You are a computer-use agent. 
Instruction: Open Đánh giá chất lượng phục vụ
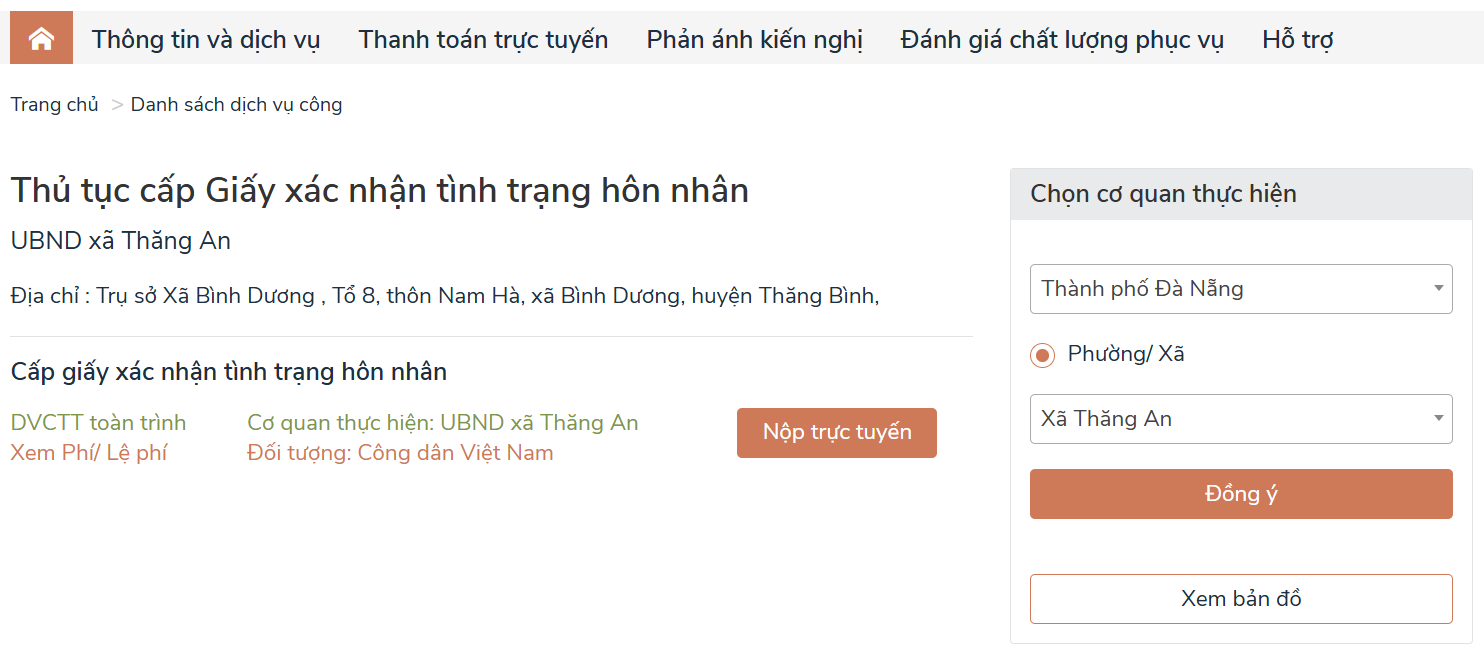(x=1062, y=40)
